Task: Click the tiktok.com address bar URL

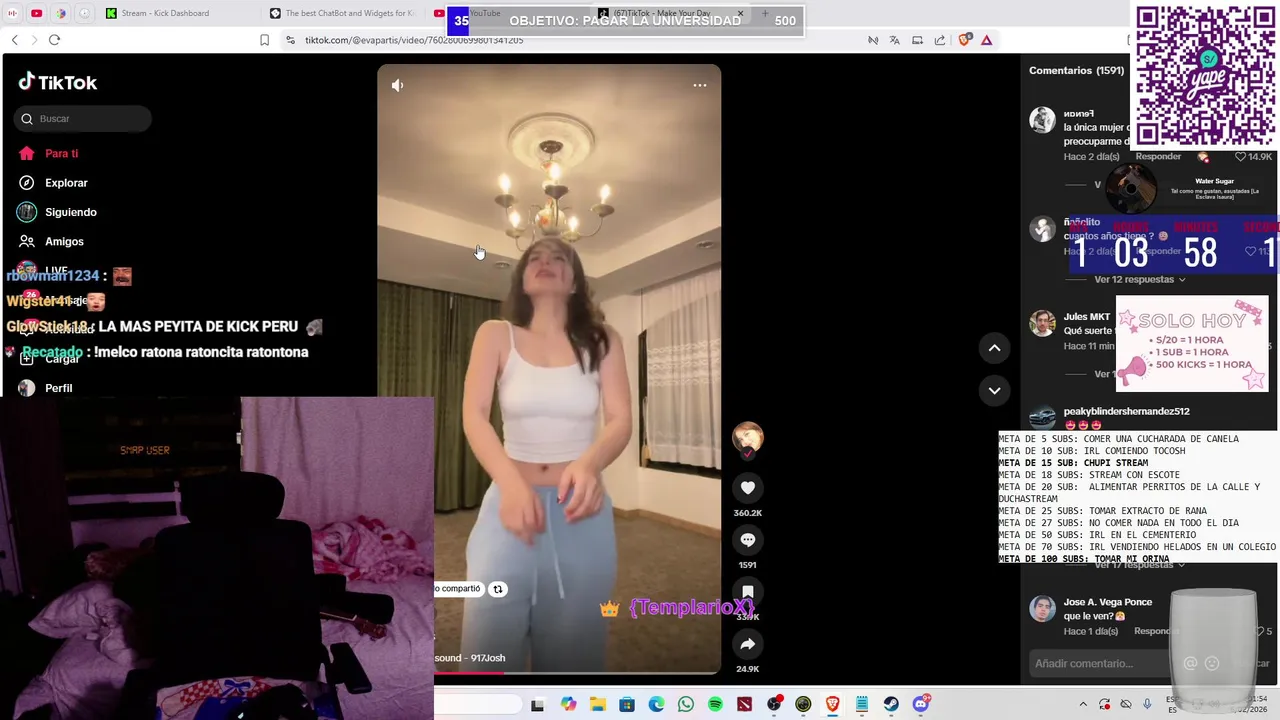Action: pyautogui.click(x=414, y=40)
